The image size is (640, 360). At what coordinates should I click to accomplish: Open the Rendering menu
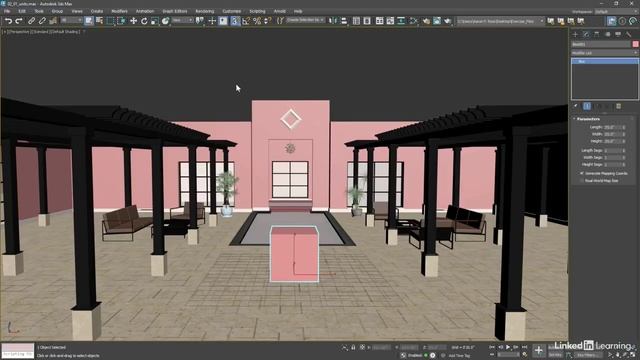[204, 11]
